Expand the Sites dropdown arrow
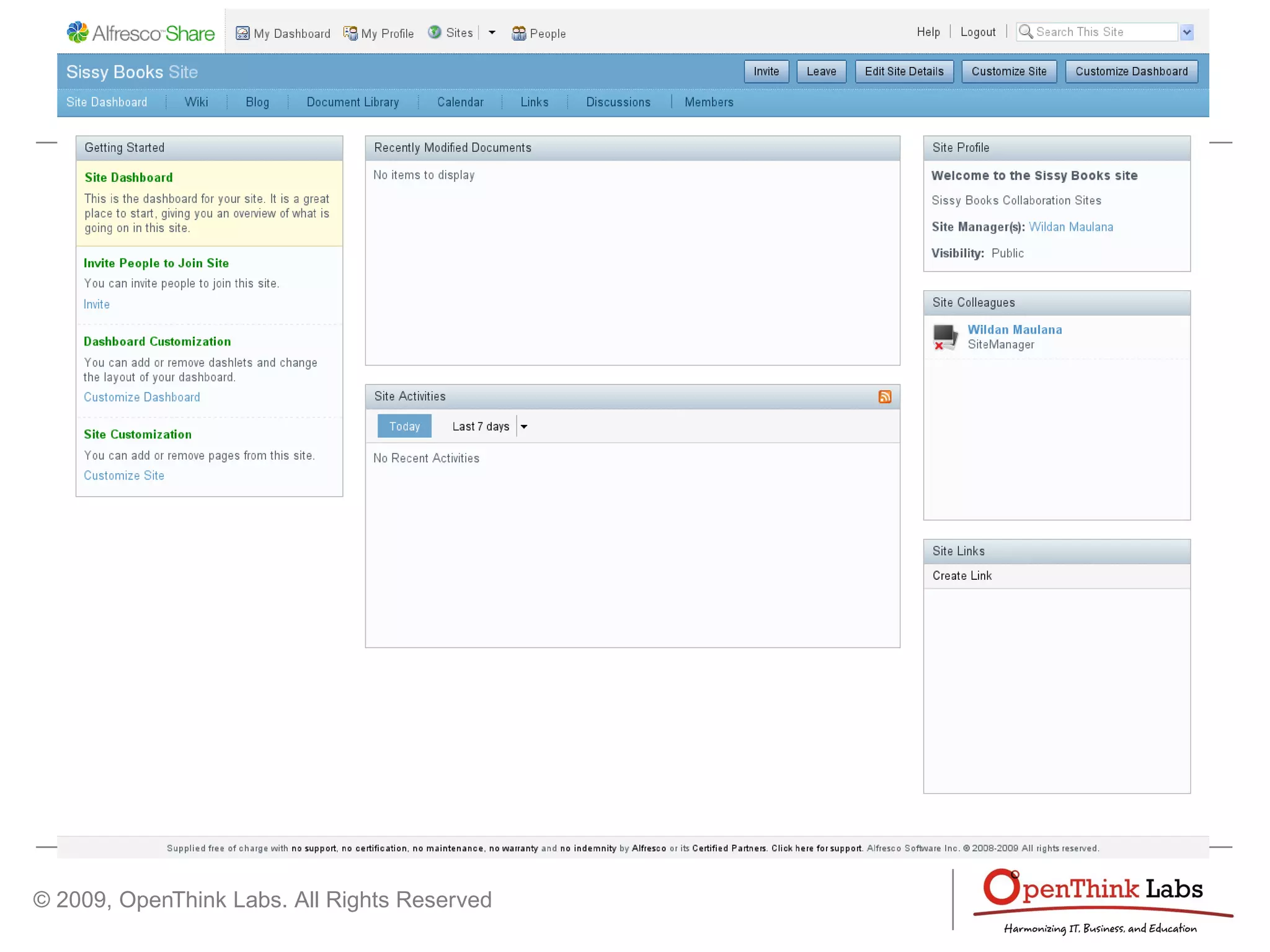 [492, 33]
